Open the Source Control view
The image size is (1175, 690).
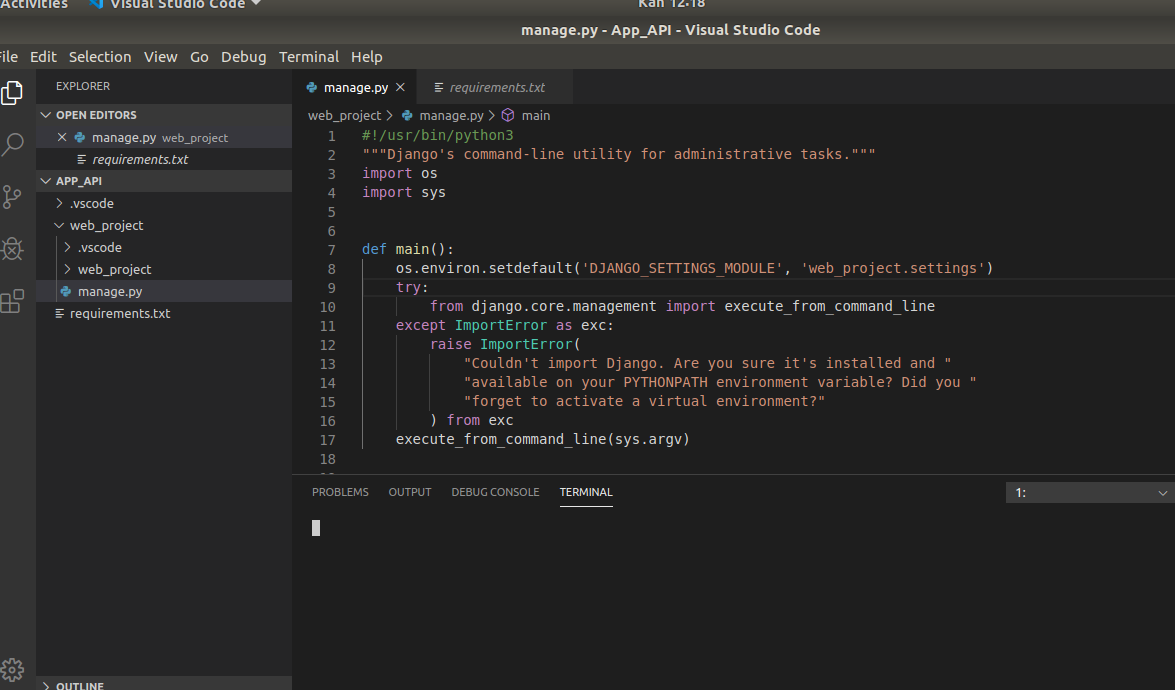(12, 196)
